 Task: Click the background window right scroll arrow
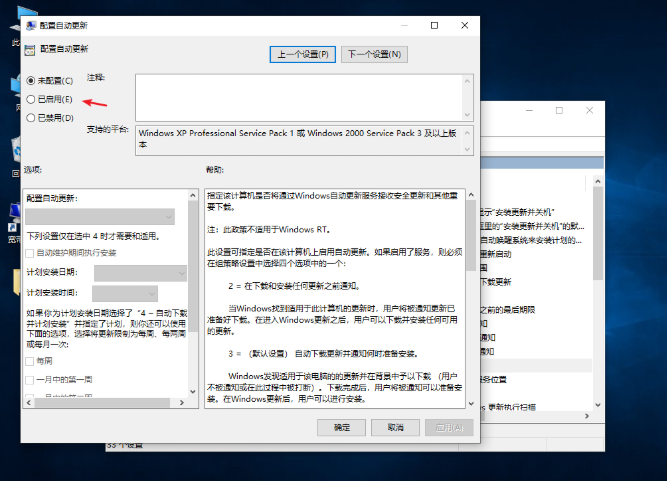[587, 416]
